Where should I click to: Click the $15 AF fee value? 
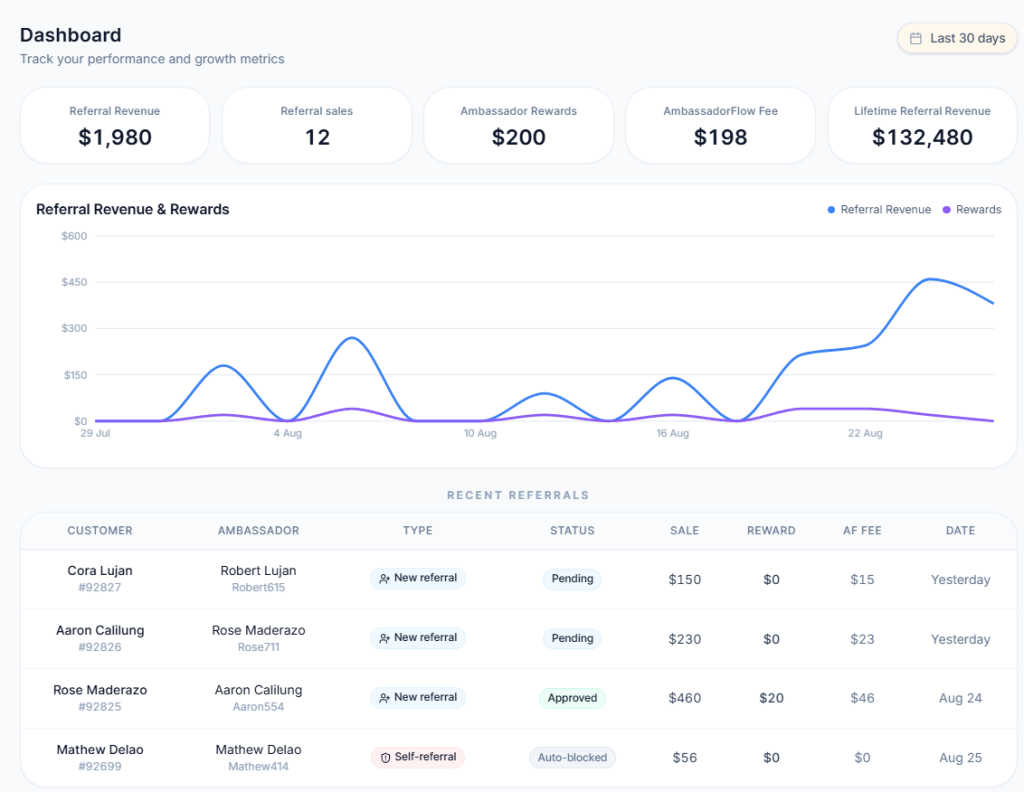[862, 579]
